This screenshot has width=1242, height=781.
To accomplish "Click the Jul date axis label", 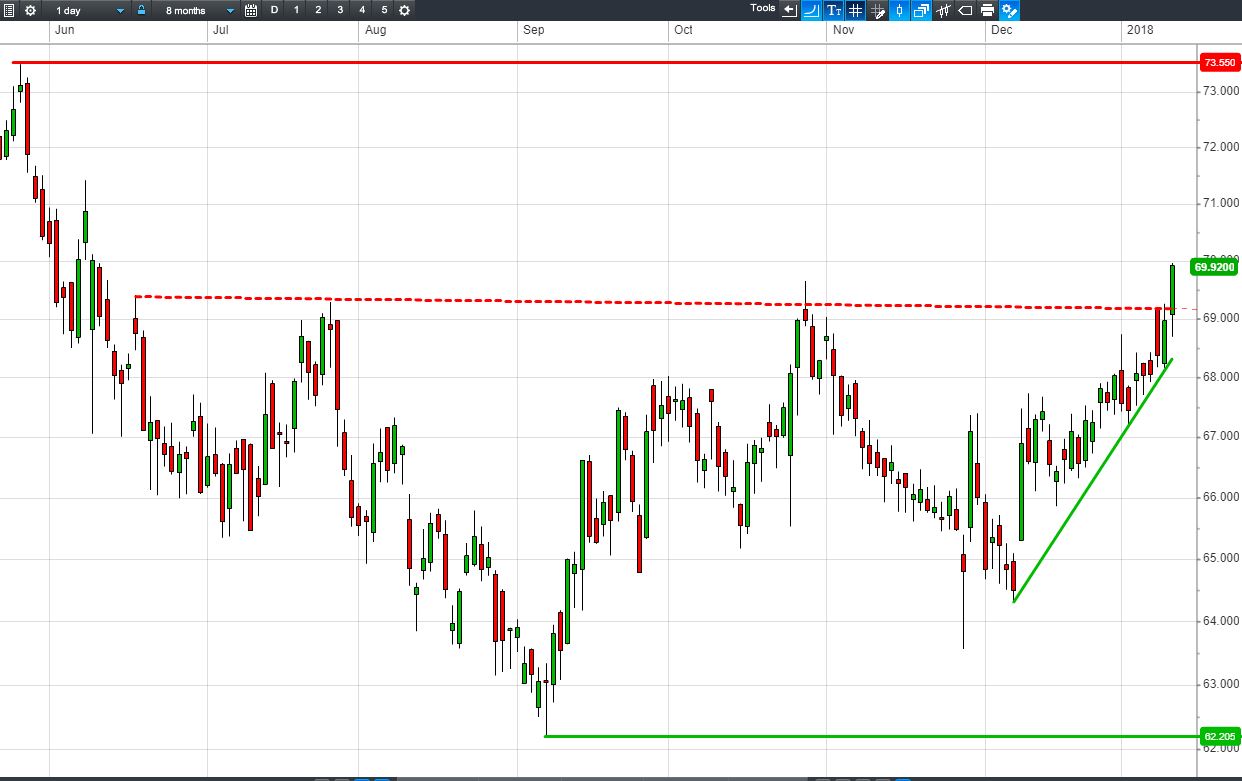I will (x=221, y=30).
